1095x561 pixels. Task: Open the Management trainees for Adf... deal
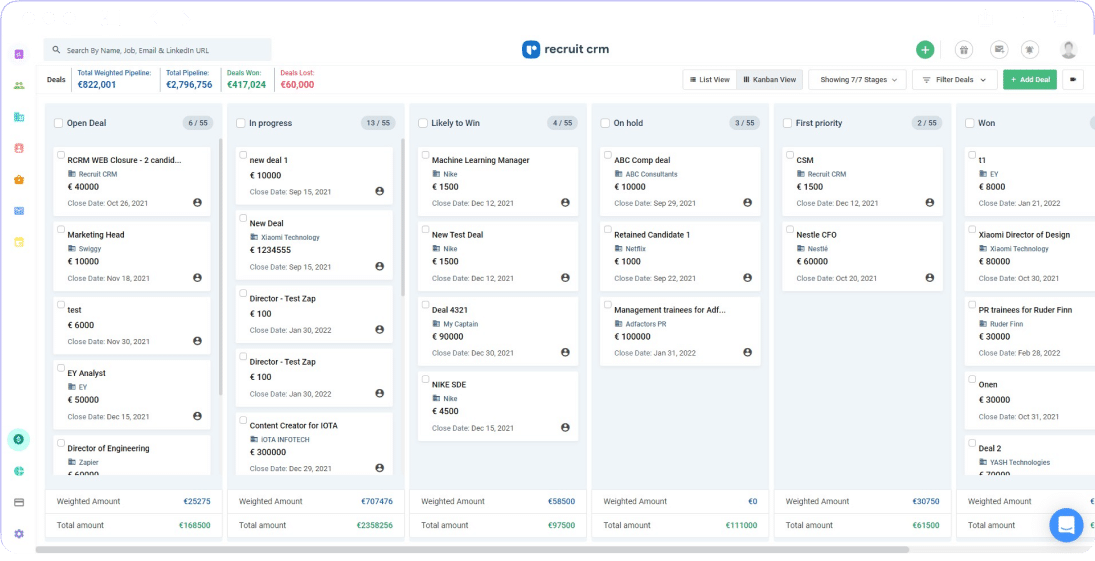click(x=680, y=330)
